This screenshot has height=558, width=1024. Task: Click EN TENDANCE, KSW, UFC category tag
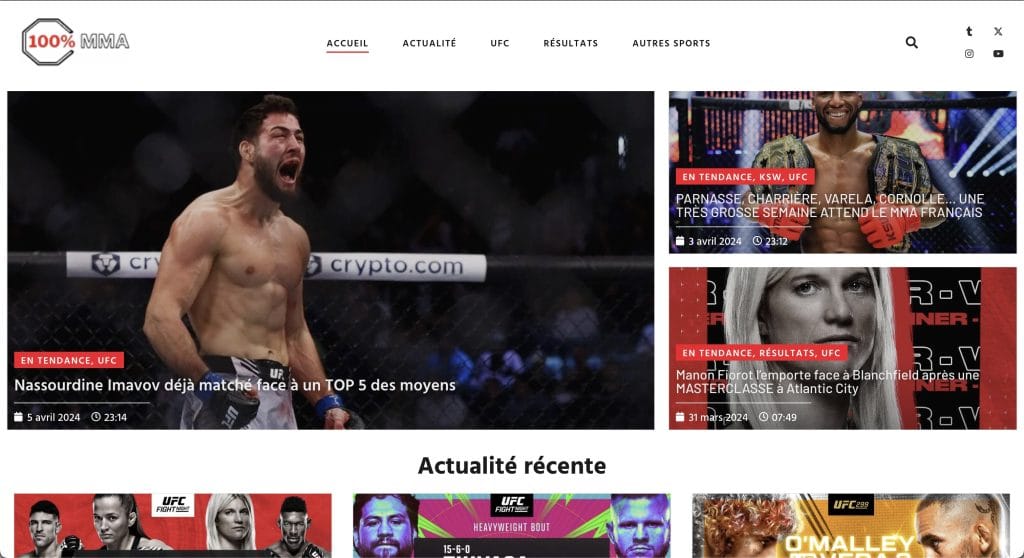(745, 177)
